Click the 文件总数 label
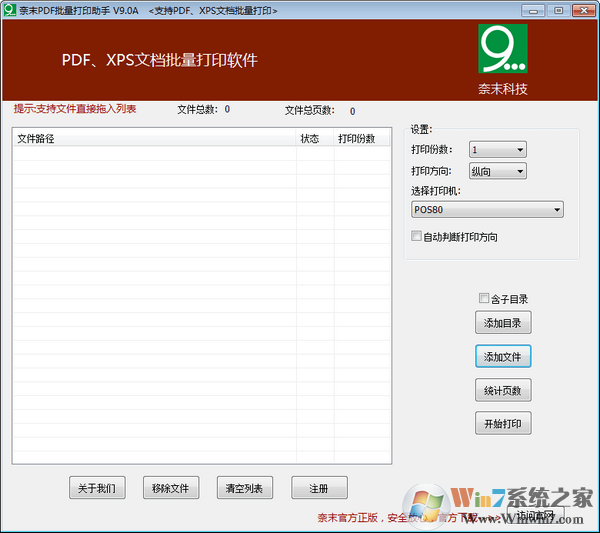Image resolution: width=600 pixels, height=533 pixels. pos(197,109)
